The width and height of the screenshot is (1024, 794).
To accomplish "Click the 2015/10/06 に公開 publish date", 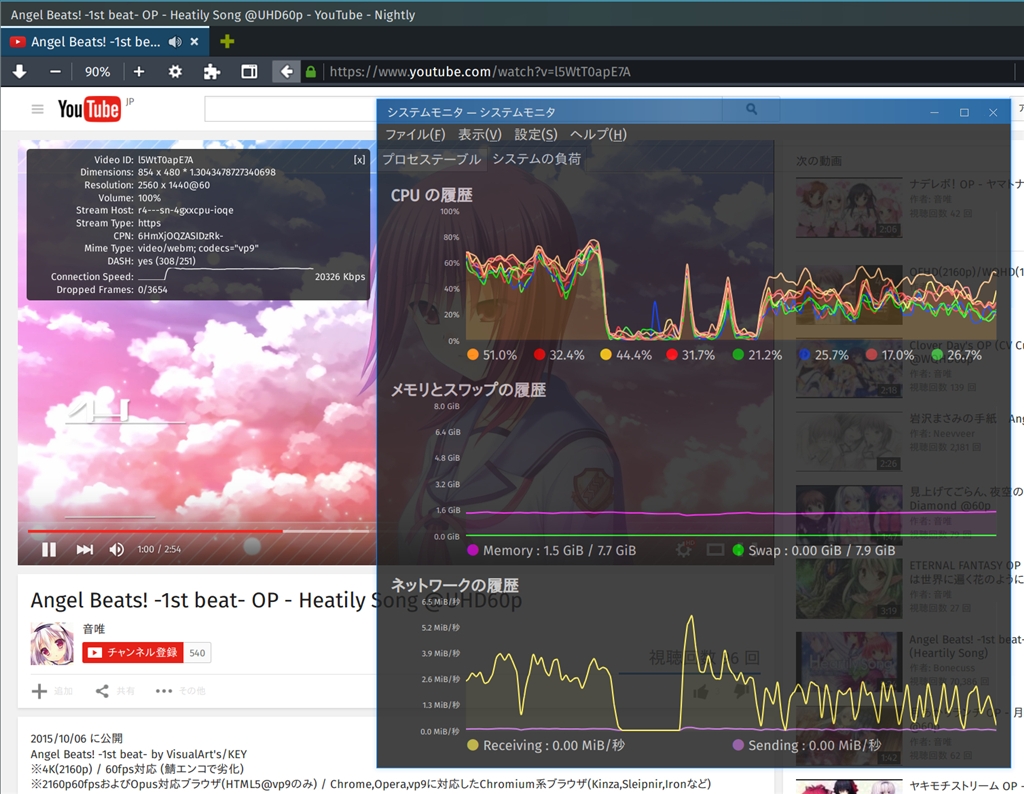I will point(76,738).
